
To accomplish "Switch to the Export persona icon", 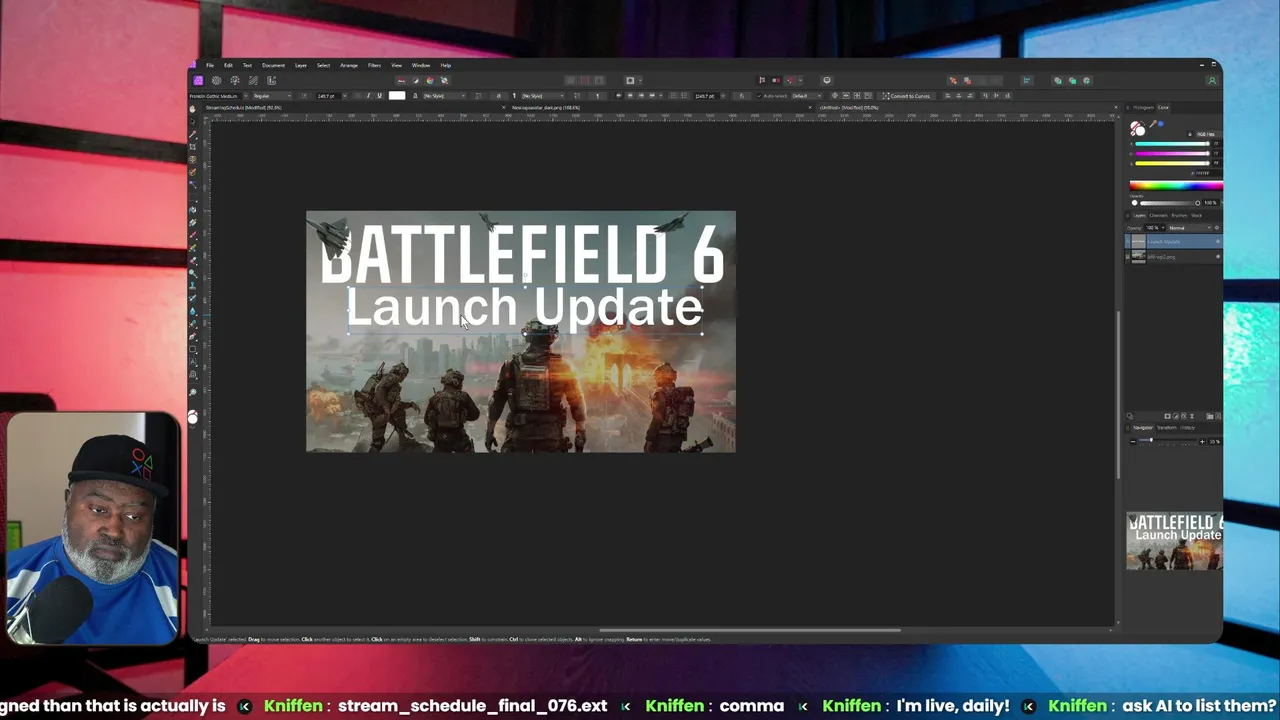I will pos(271,80).
